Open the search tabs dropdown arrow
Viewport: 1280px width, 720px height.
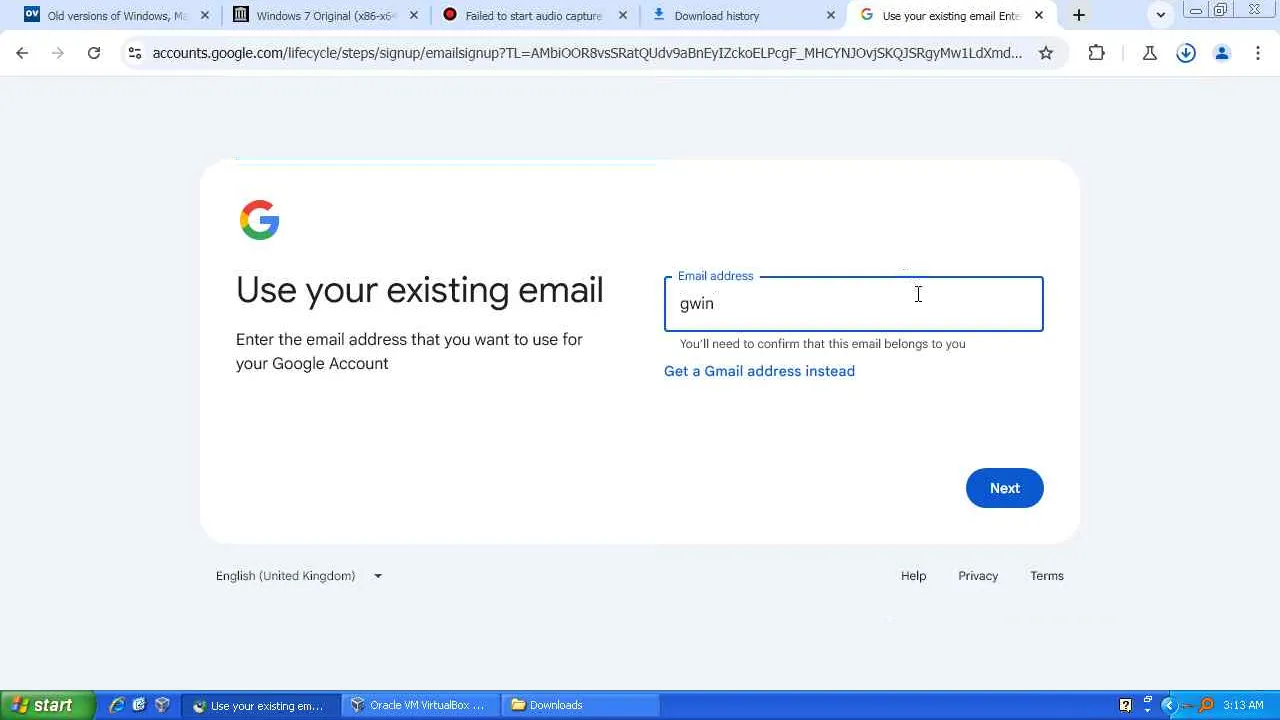click(x=1161, y=15)
